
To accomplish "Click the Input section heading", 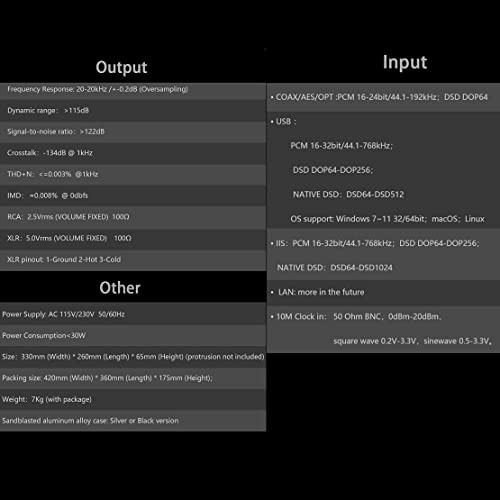I will coord(405,63).
